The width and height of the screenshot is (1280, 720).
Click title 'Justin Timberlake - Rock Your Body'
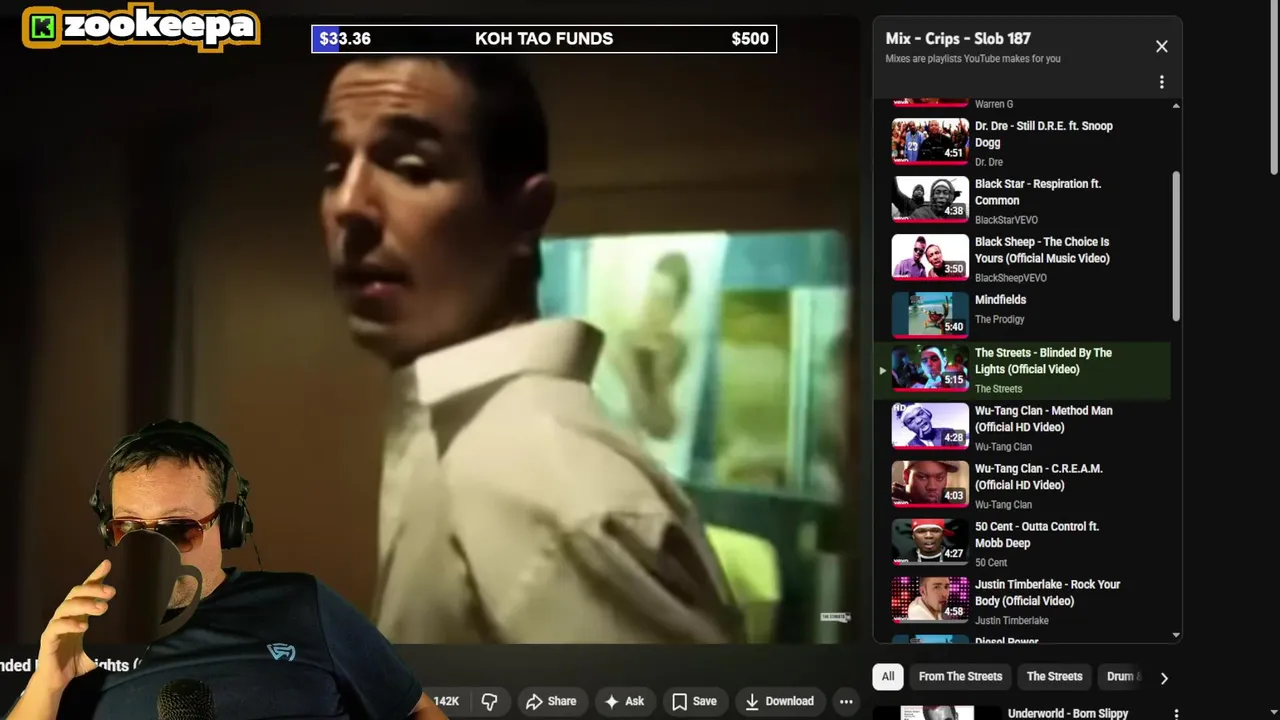(1047, 593)
